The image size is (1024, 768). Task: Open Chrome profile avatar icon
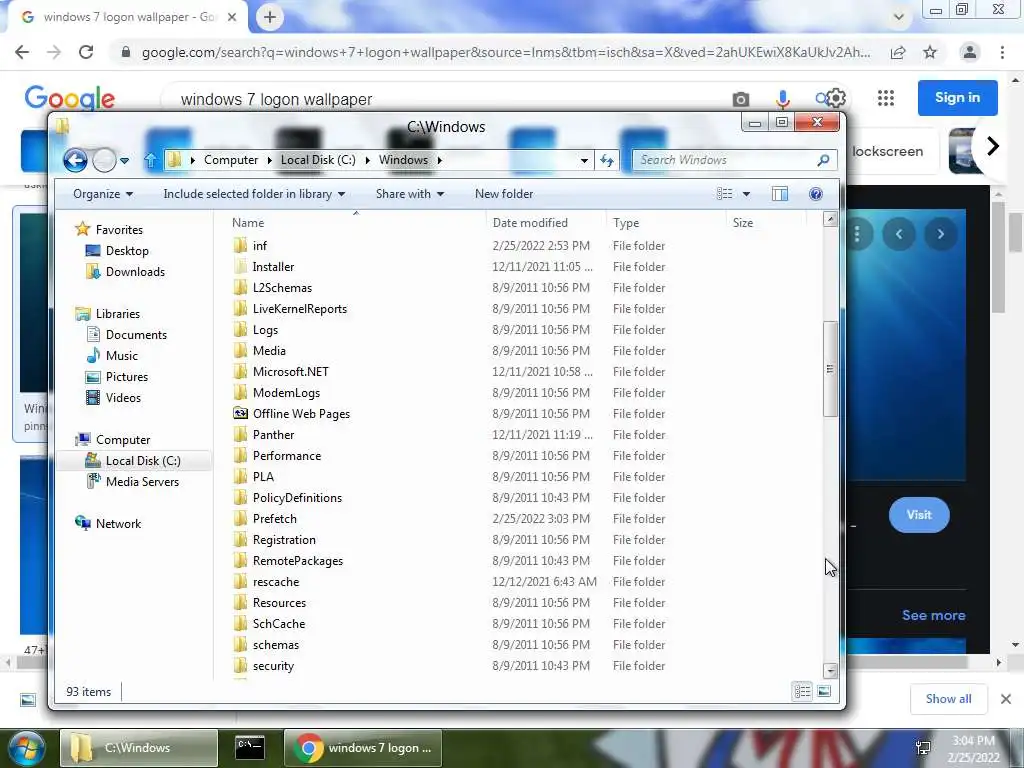point(970,52)
